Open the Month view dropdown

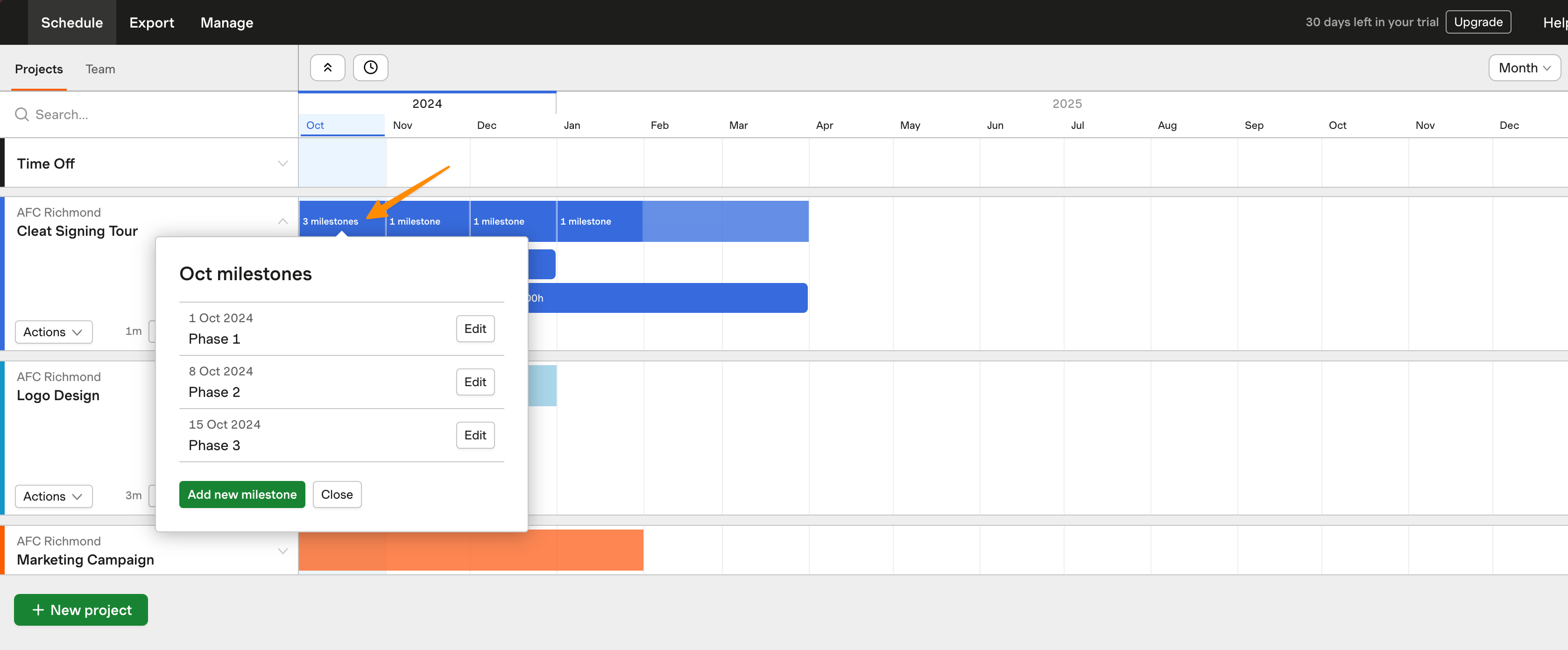pos(1523,67)
